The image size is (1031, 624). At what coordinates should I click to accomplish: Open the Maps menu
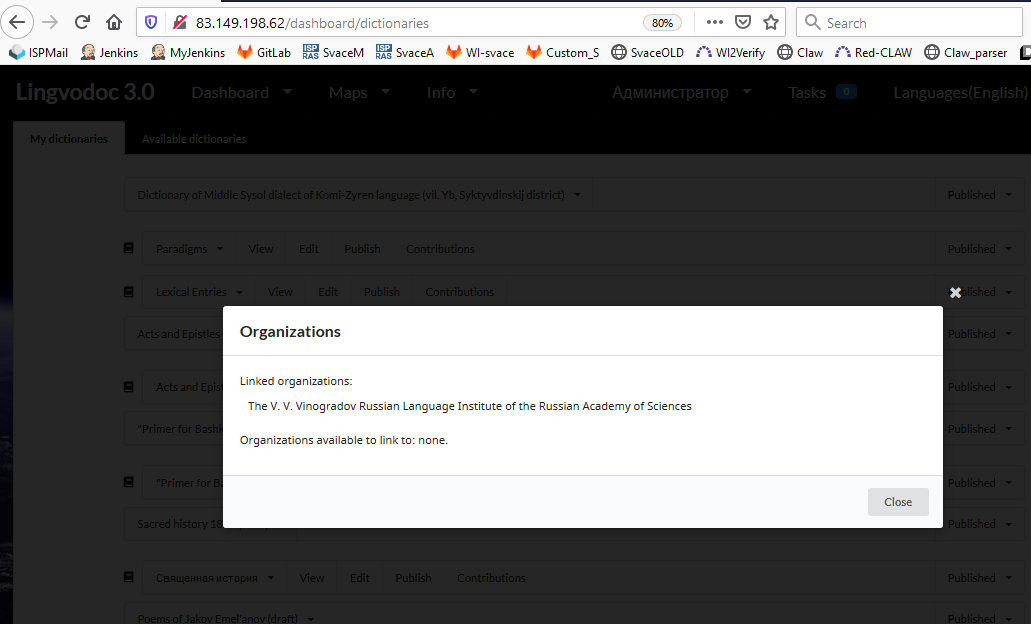point(357,91)
